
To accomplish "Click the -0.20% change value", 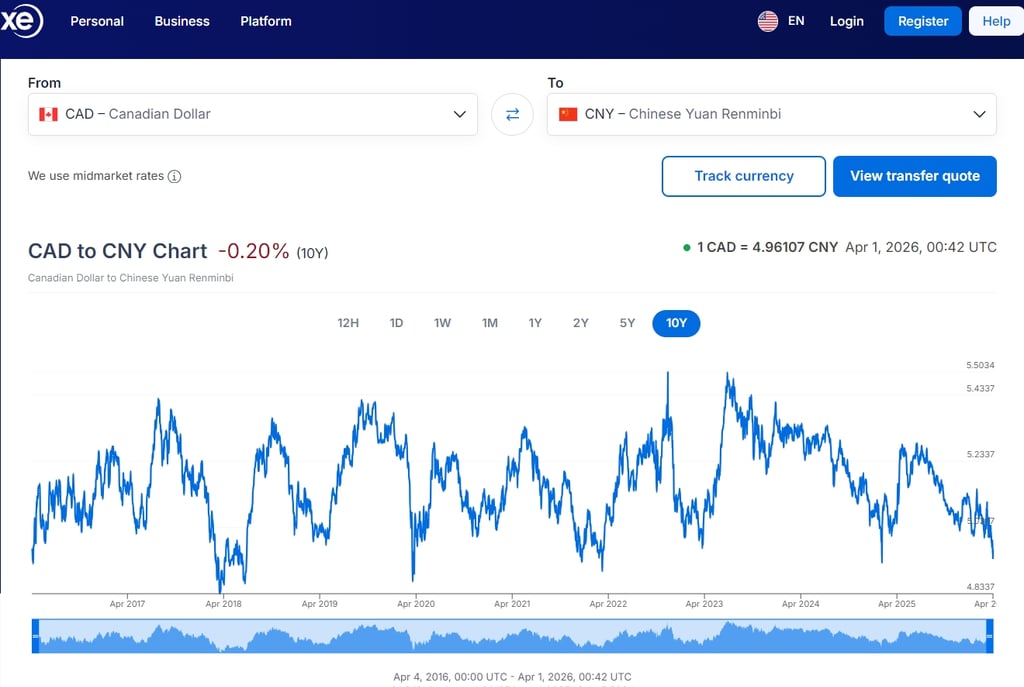I will pos(253,251).
